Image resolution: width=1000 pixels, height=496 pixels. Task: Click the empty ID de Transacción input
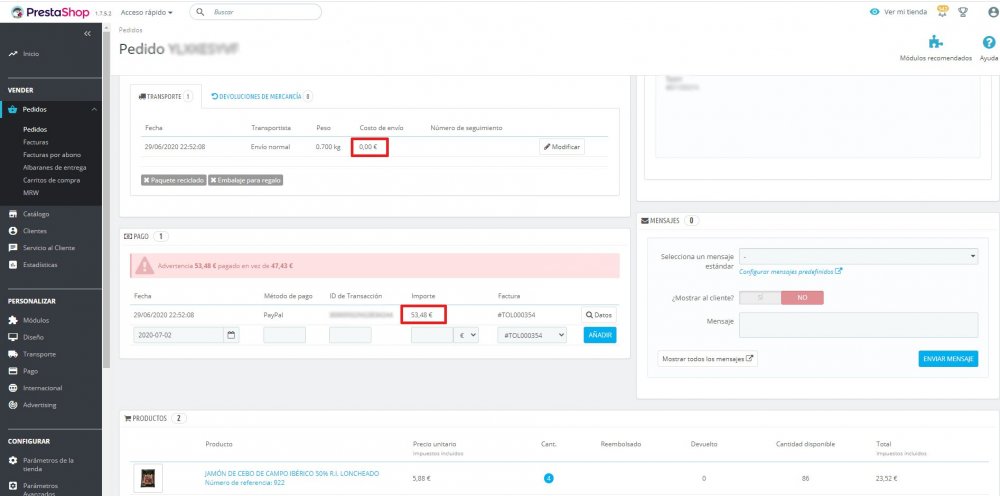(x=350, y=335)
